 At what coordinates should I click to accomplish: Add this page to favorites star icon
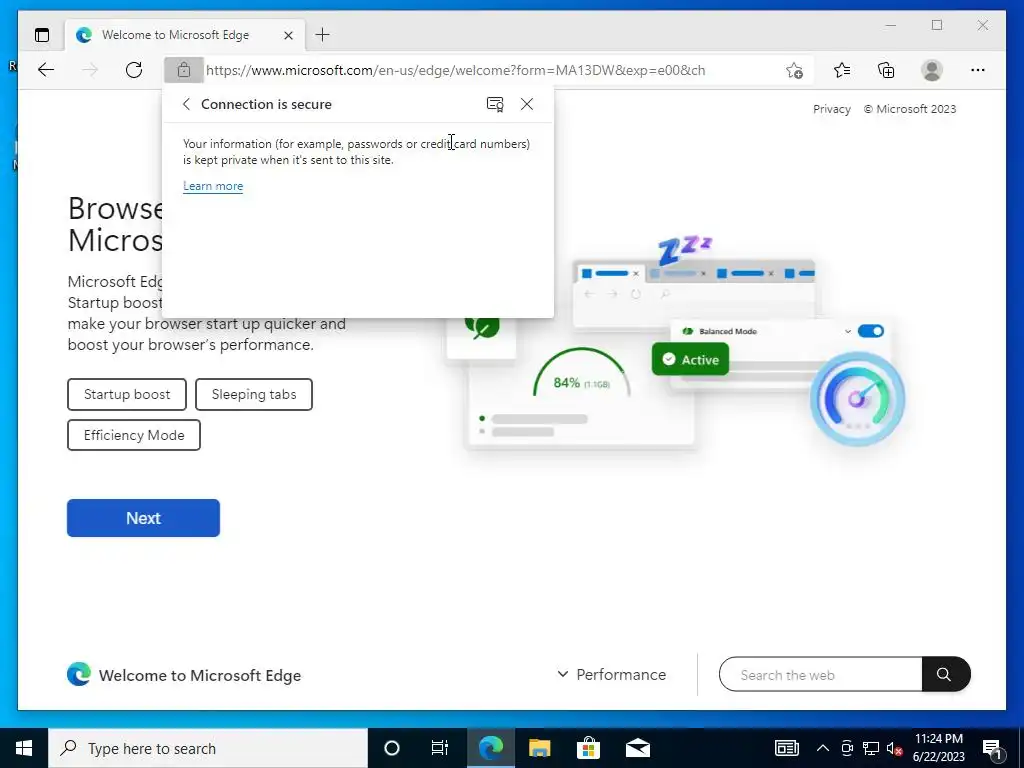pyautogui.click(x=794, y=71)
